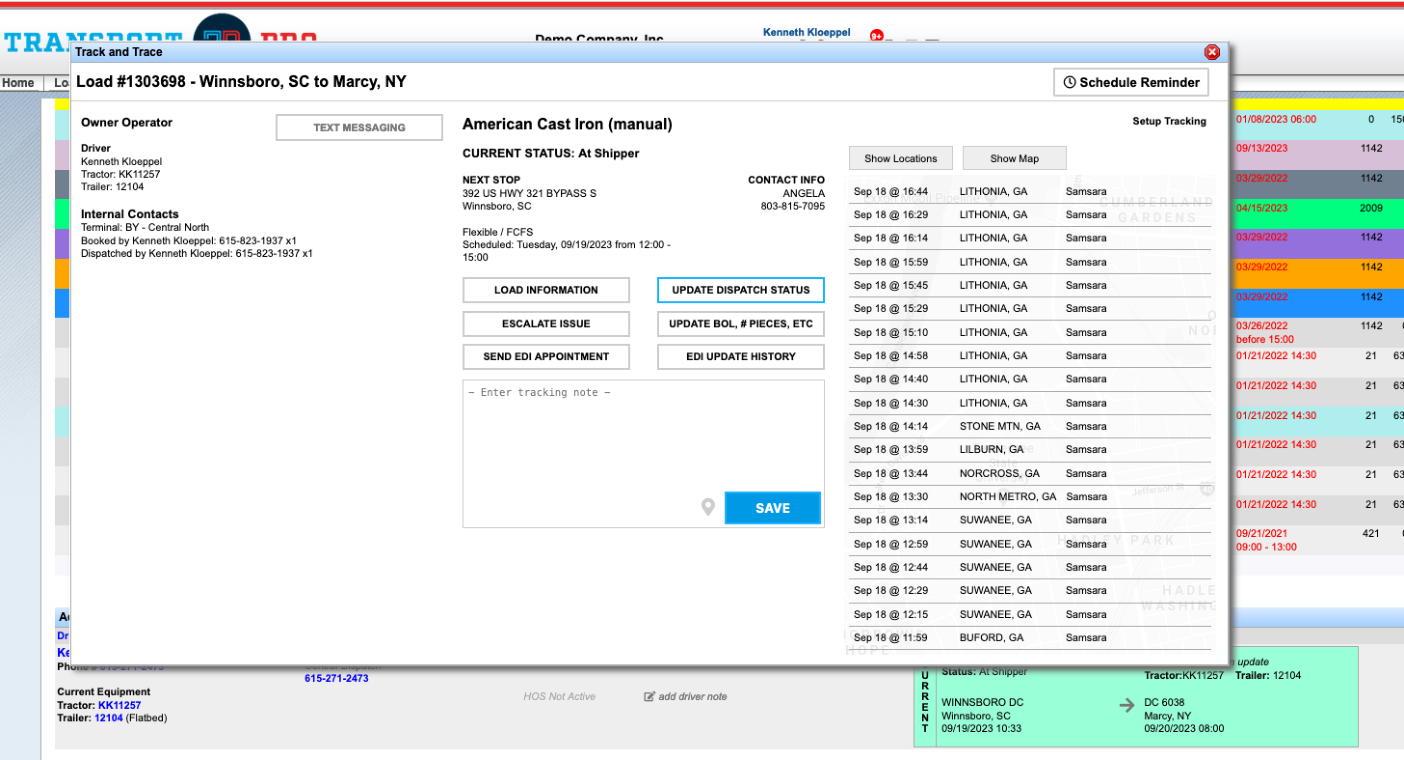1404x760 pixels.
Task: Click the 01/08/2023 06:00 date cell
Action: [x=1276, y=119]
